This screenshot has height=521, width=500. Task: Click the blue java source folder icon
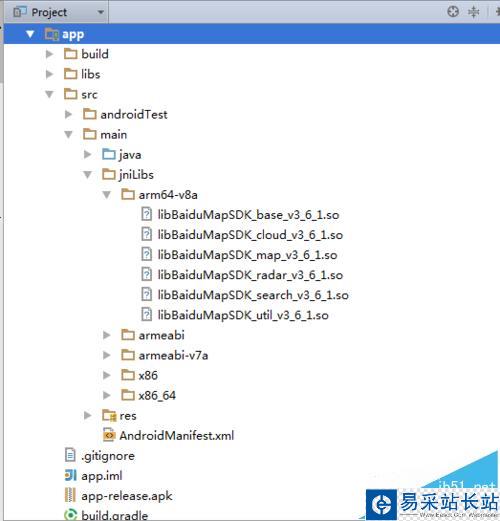pos(109,154)
